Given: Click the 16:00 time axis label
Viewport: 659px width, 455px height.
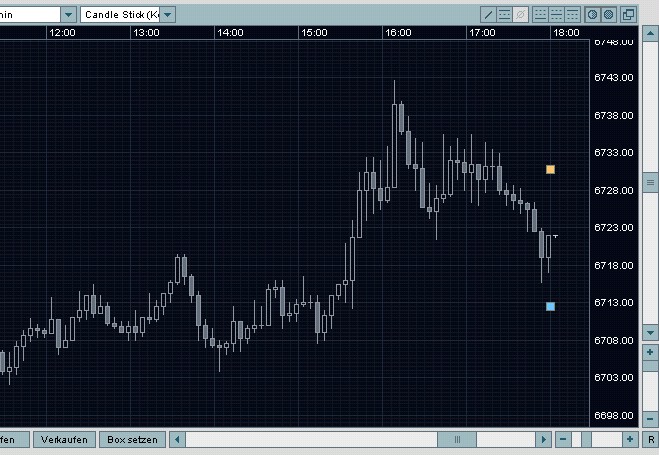Looking at the screenshot, I should 398,33.
